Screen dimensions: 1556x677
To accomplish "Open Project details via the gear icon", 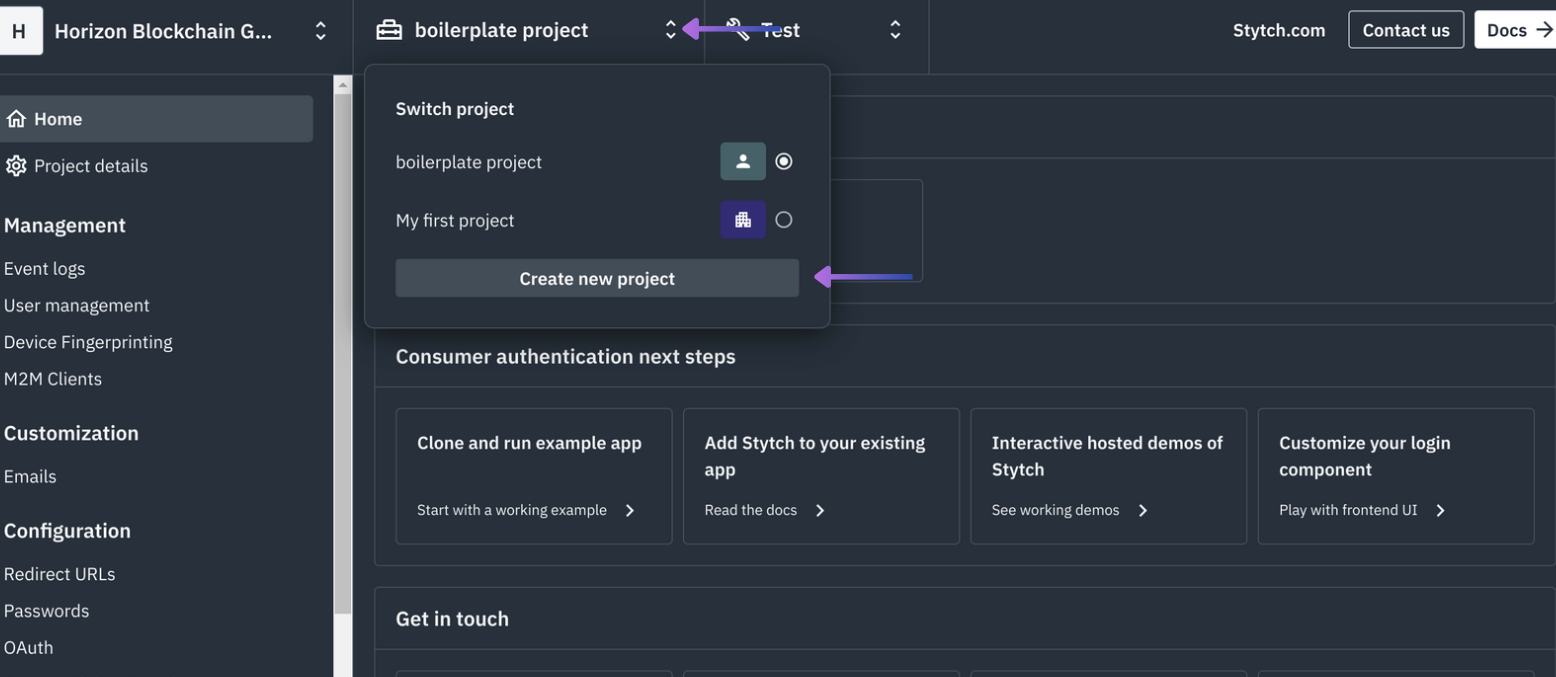I will [16, 165].
